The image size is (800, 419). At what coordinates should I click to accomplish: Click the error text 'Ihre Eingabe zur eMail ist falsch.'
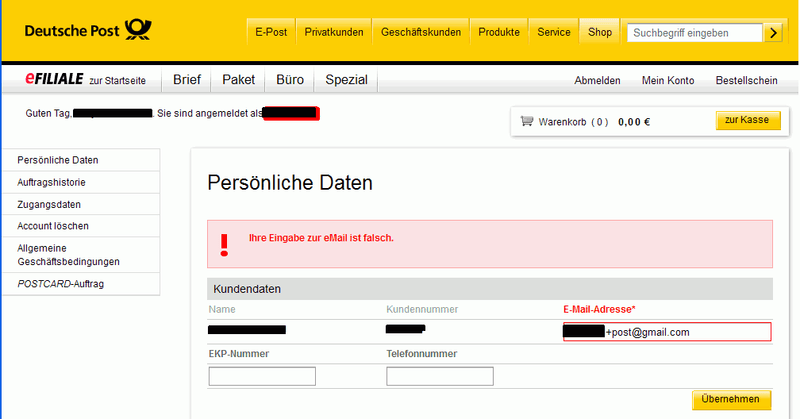[x=321, y=238]
